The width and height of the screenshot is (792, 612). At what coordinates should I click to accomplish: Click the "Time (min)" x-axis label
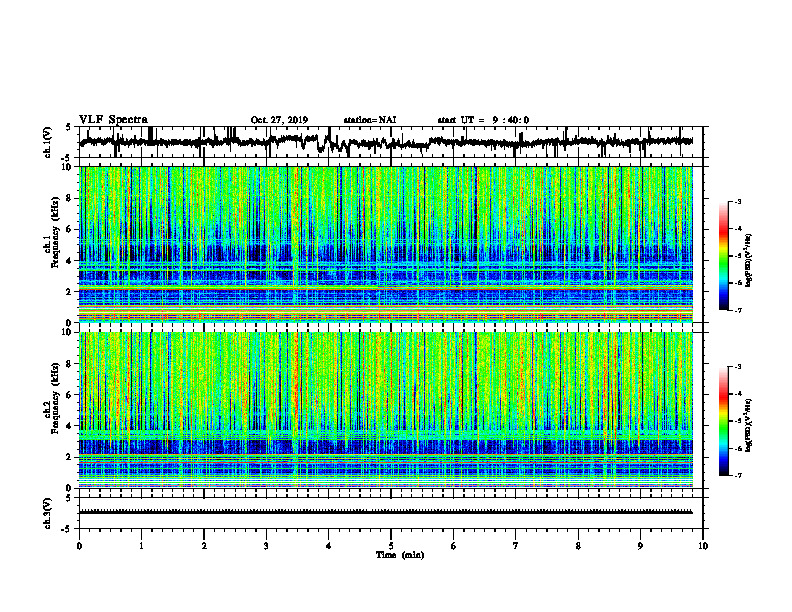400,555
